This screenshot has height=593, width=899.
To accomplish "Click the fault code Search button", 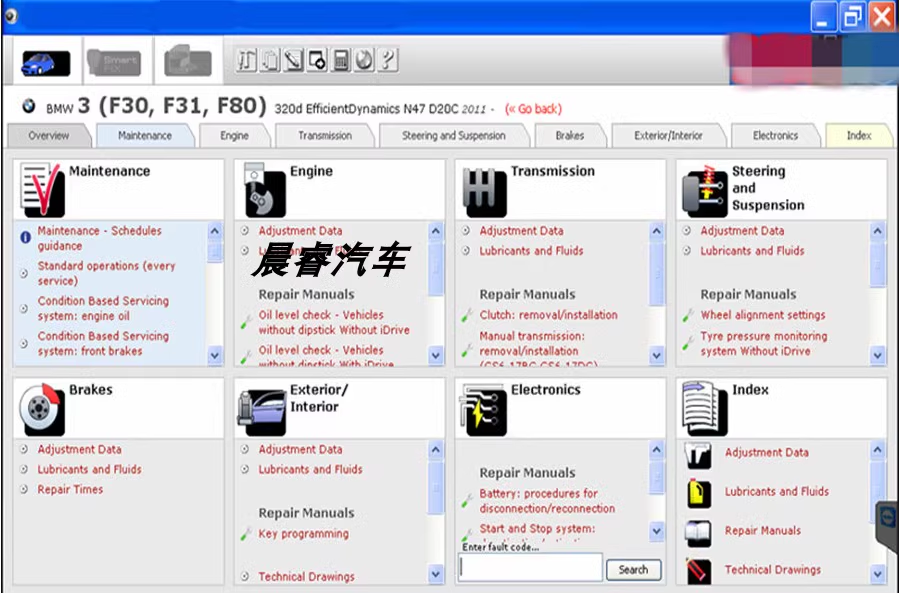I will (x=634, y=569).
